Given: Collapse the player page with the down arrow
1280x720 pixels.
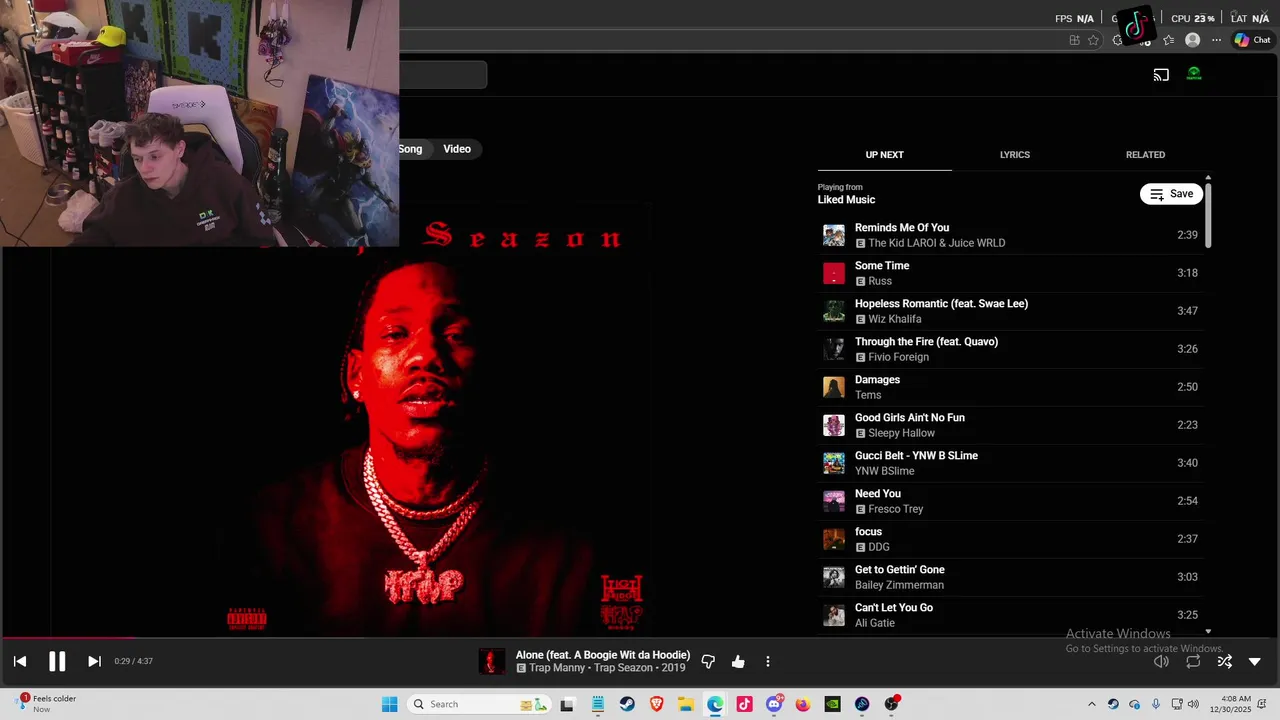Looking at the screenshot, I should point(1255,662).
